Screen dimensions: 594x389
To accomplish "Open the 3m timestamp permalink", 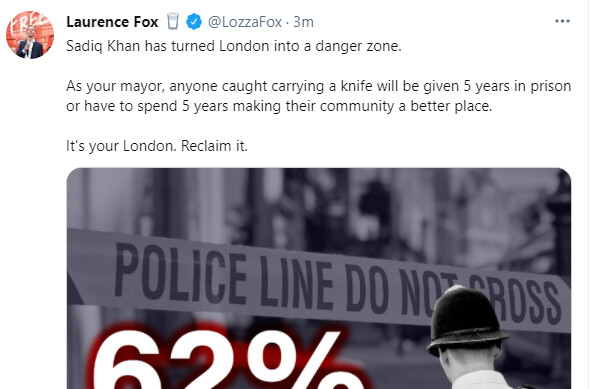I will tap(303, 22).
